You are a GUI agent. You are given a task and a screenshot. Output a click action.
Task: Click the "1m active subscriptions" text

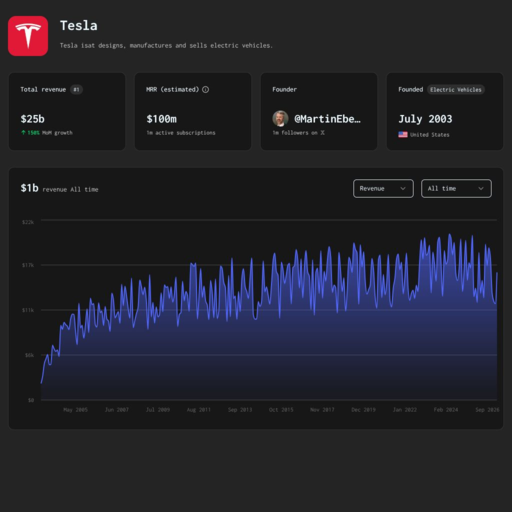(181, 133)
